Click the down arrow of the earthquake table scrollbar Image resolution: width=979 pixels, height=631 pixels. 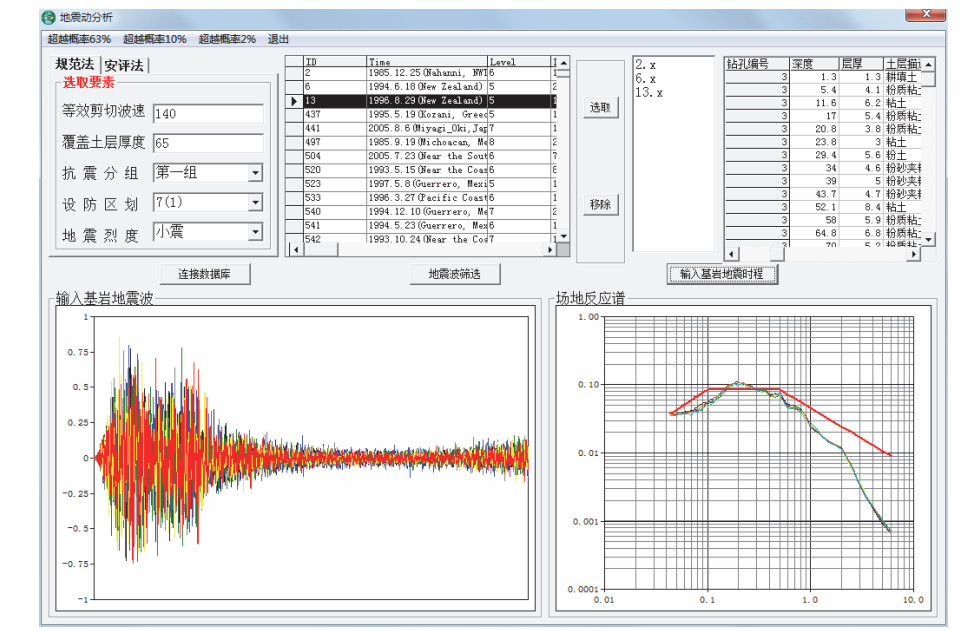point(563,237)
